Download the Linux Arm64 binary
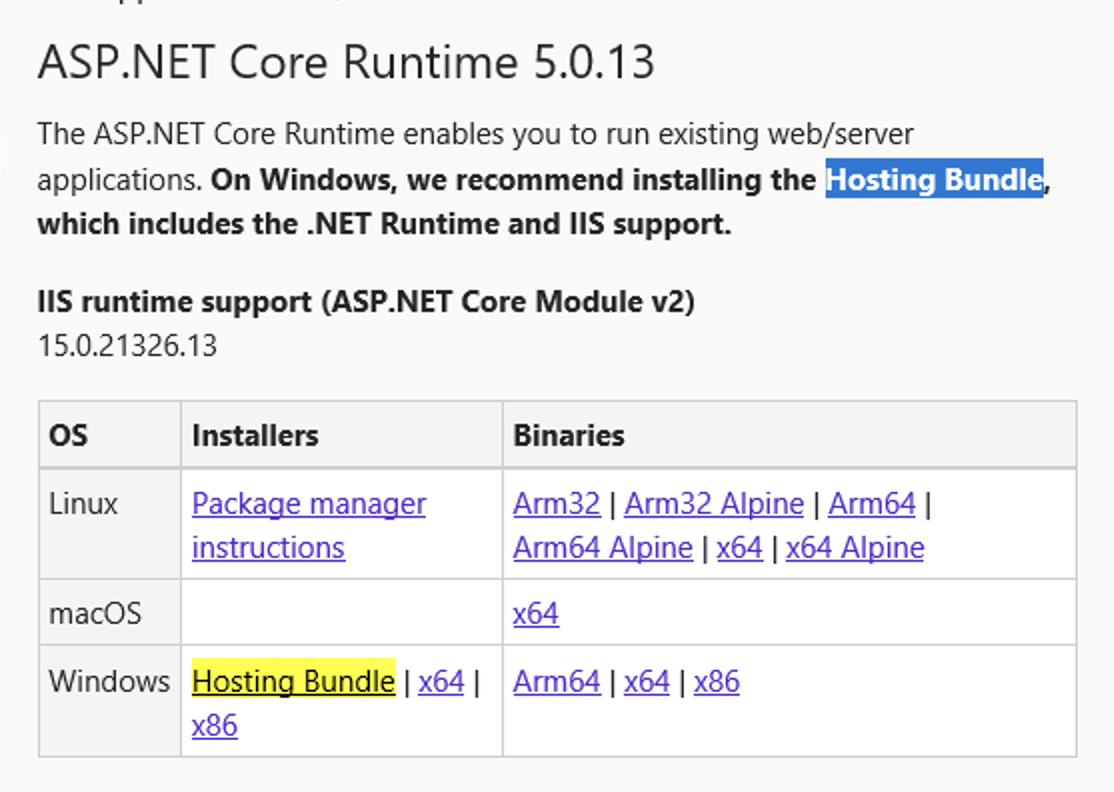1114x792 pixels. click(x=872, y=504)
